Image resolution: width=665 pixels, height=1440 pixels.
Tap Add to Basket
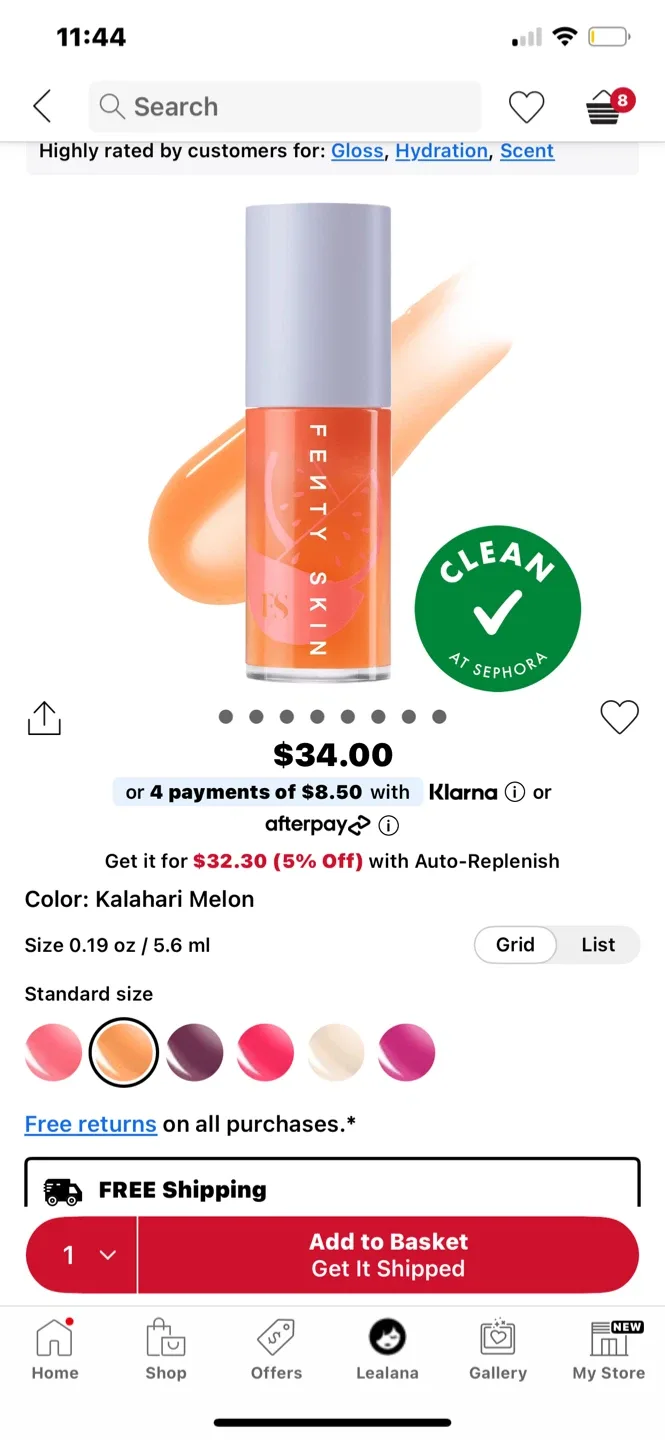388,1255
